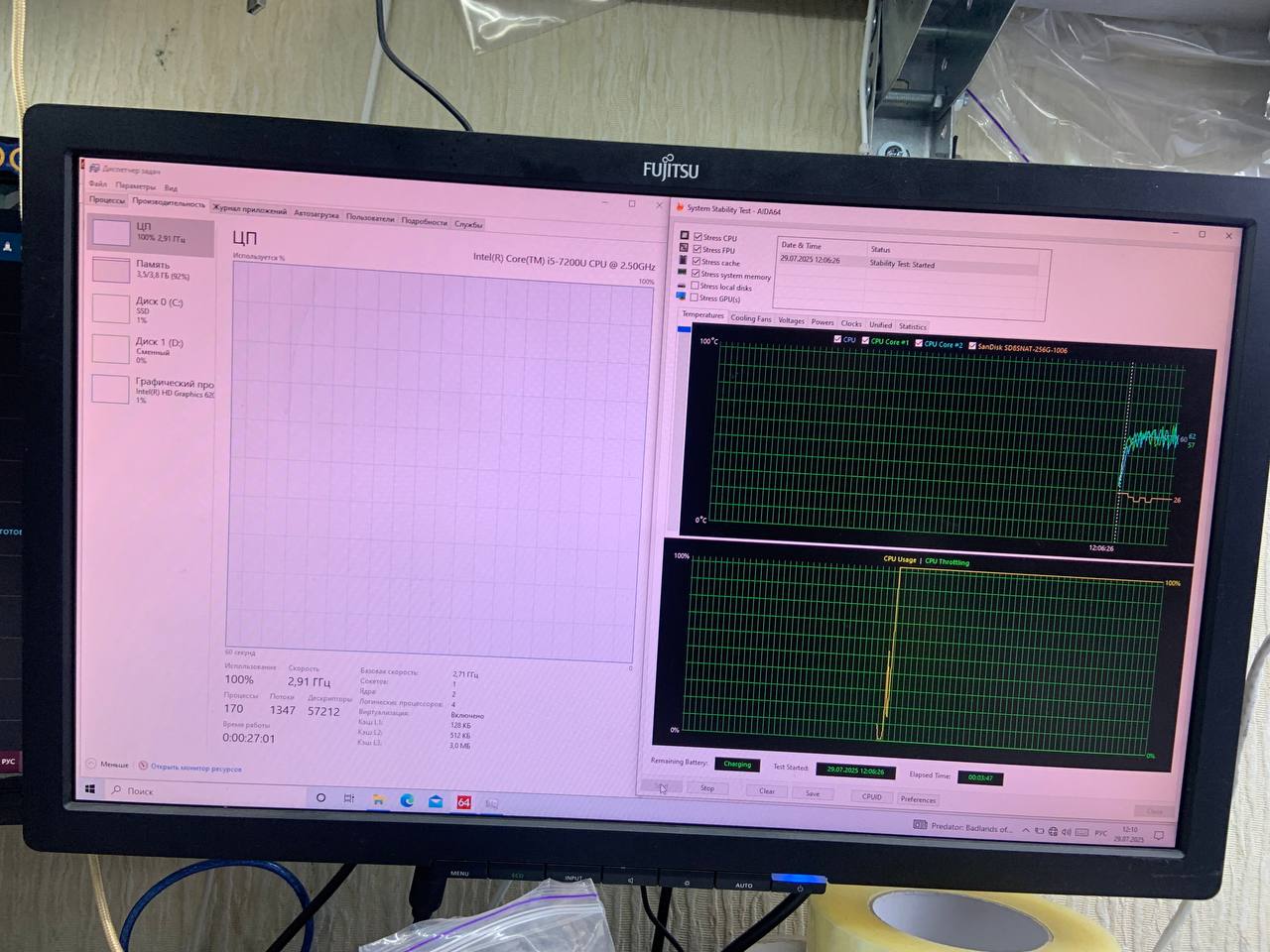Open File Explorer from the taskbar

click(x=378, y=799)
